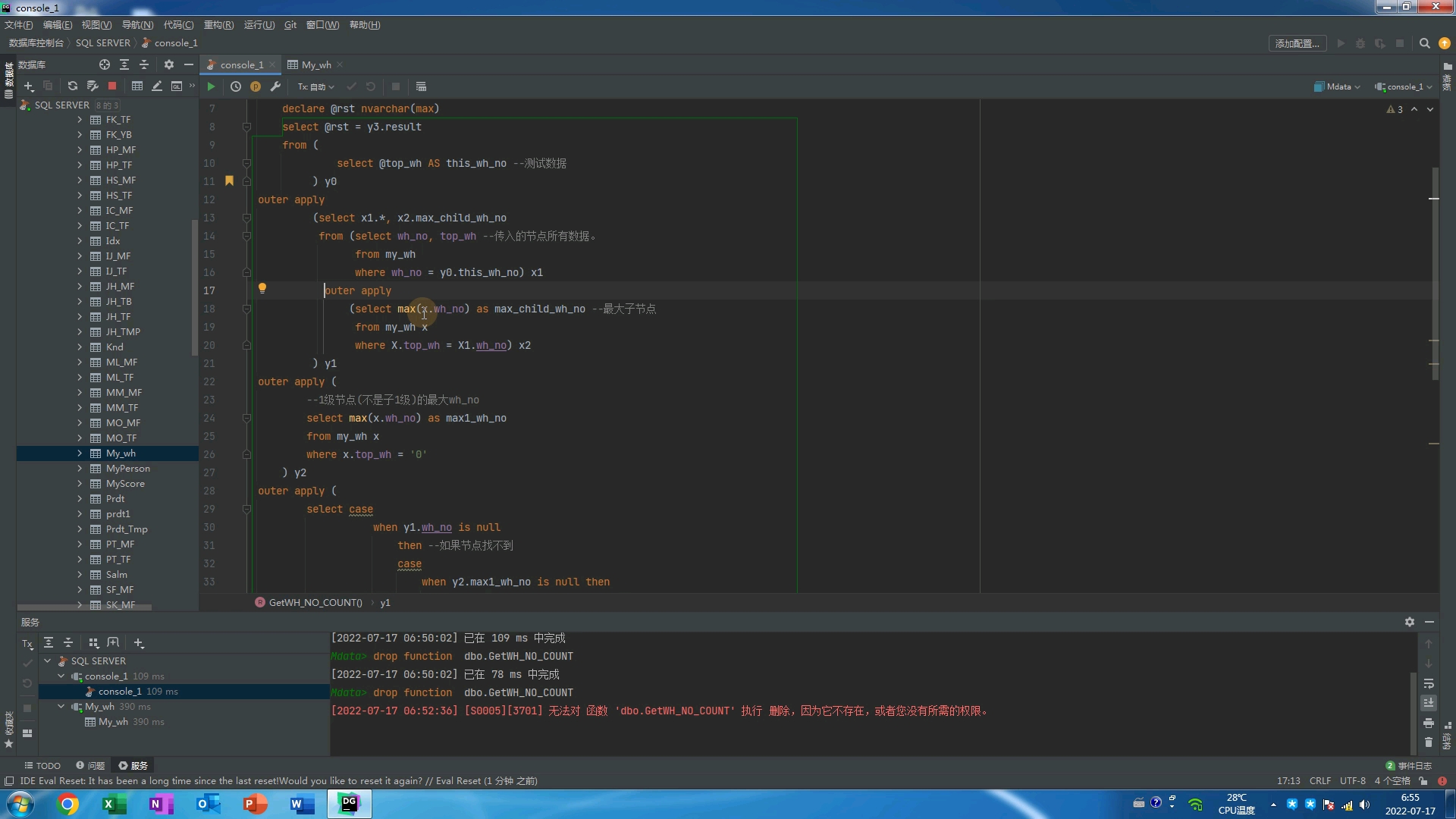
Task: Click the edit source pencil icon
Action: click(x=157, y=86)
